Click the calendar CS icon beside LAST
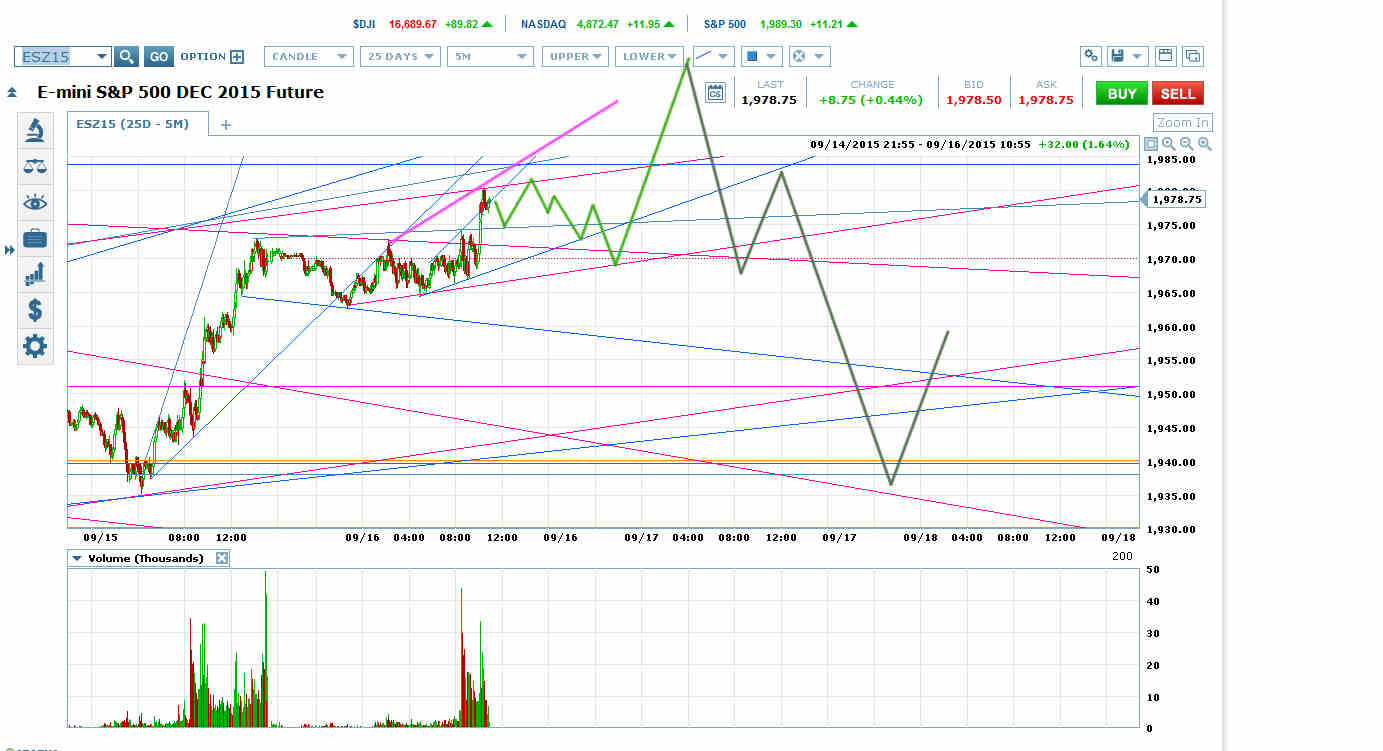 pyautogui.click(x=715, y=93)
